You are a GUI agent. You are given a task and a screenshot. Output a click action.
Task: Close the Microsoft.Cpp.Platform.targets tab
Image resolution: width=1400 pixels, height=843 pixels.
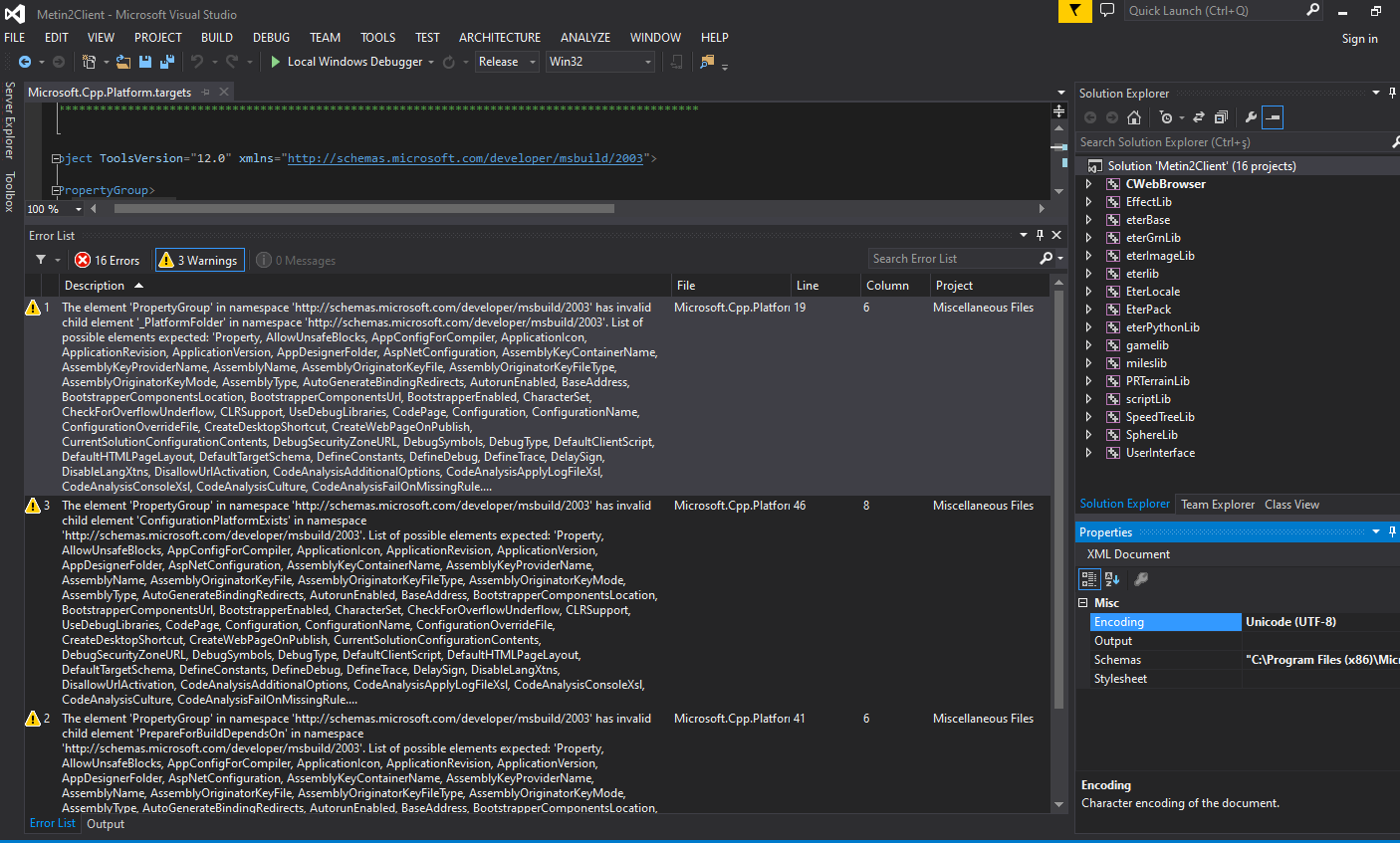(x=224, y=92)
